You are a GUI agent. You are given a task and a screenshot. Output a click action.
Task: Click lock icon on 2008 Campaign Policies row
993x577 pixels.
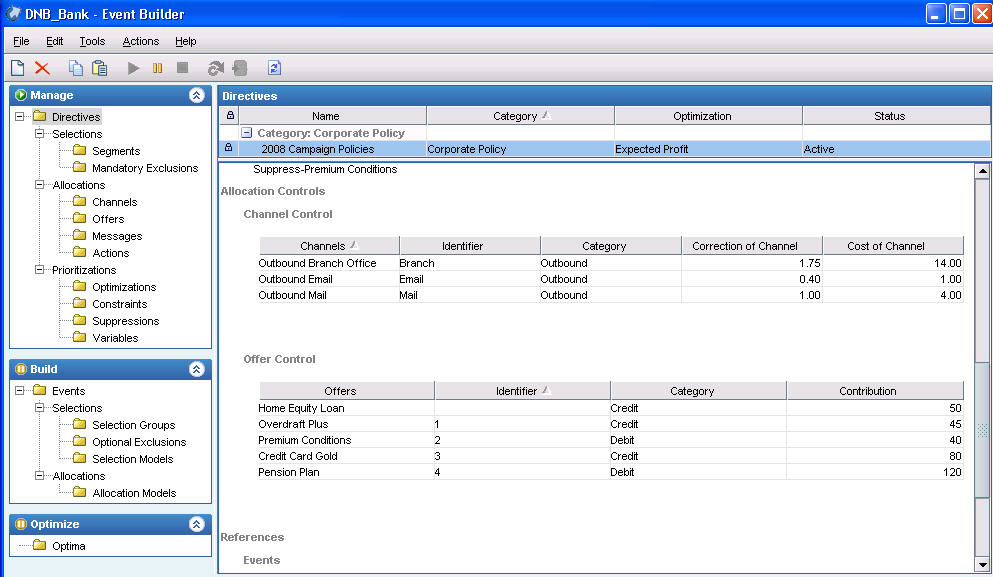coord(229,148)
